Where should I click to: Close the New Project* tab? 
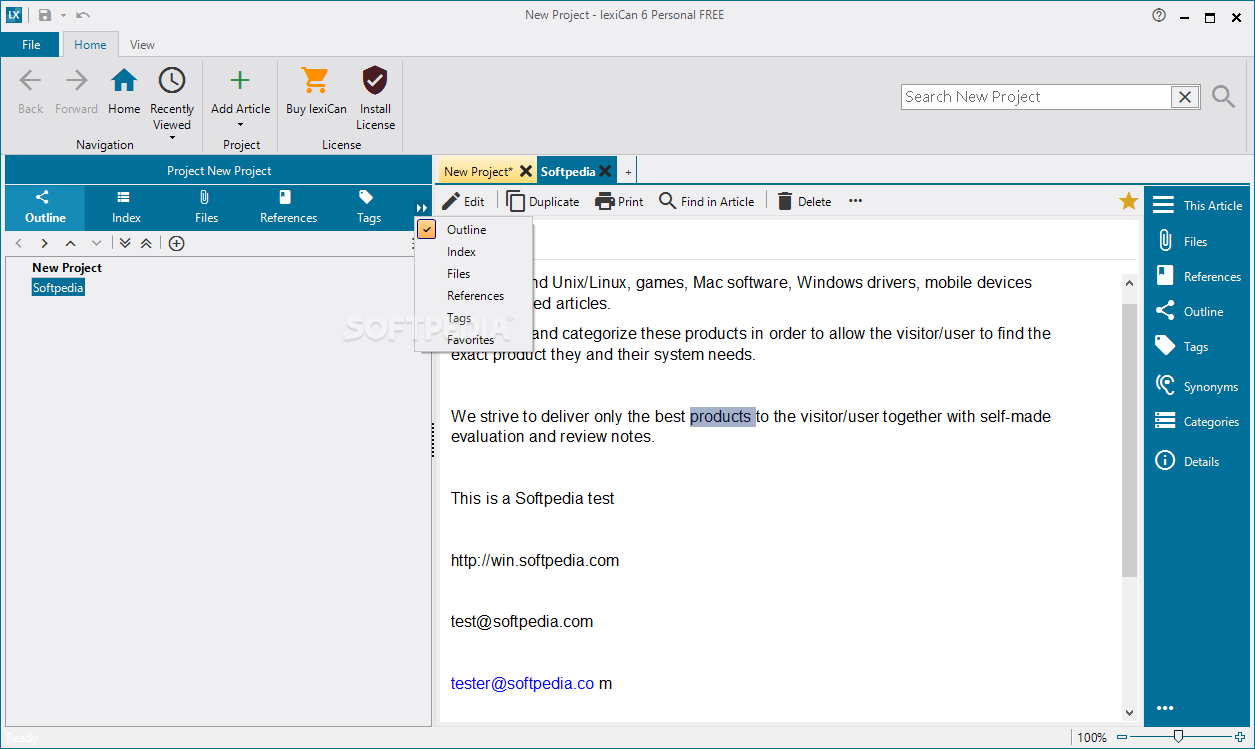525,172
